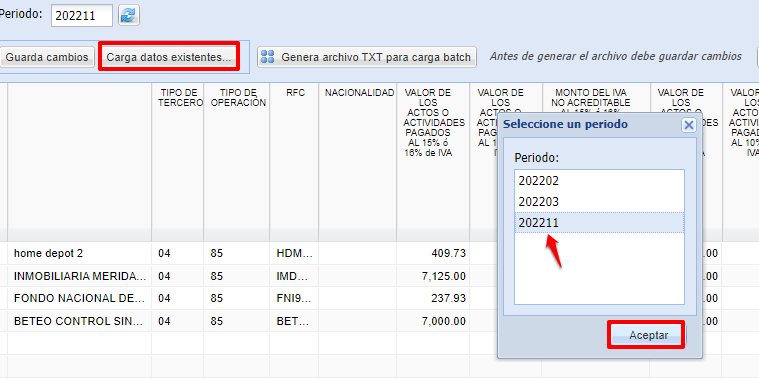Select period 202202 in the list
The width and height of the screenshot is (759, 379).
point(599,181)
